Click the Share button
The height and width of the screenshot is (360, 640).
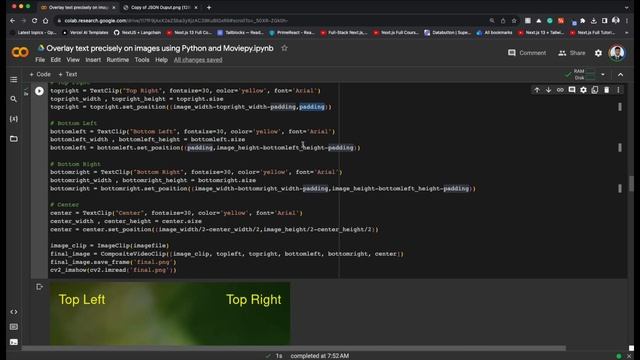pyautogui.click(x=571, y=53)
